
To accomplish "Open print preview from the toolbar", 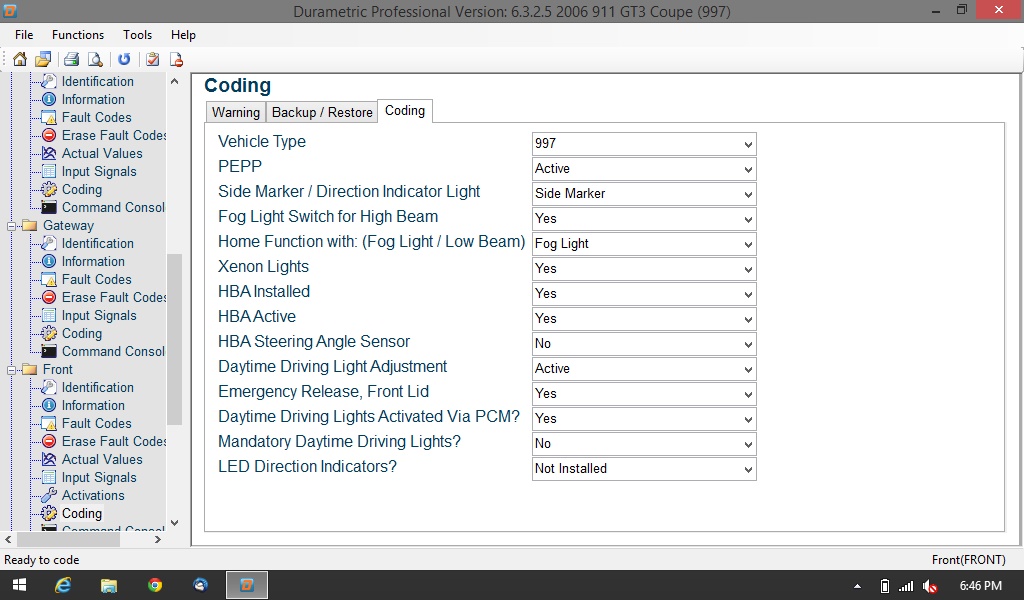I will (x=95, y=59).
